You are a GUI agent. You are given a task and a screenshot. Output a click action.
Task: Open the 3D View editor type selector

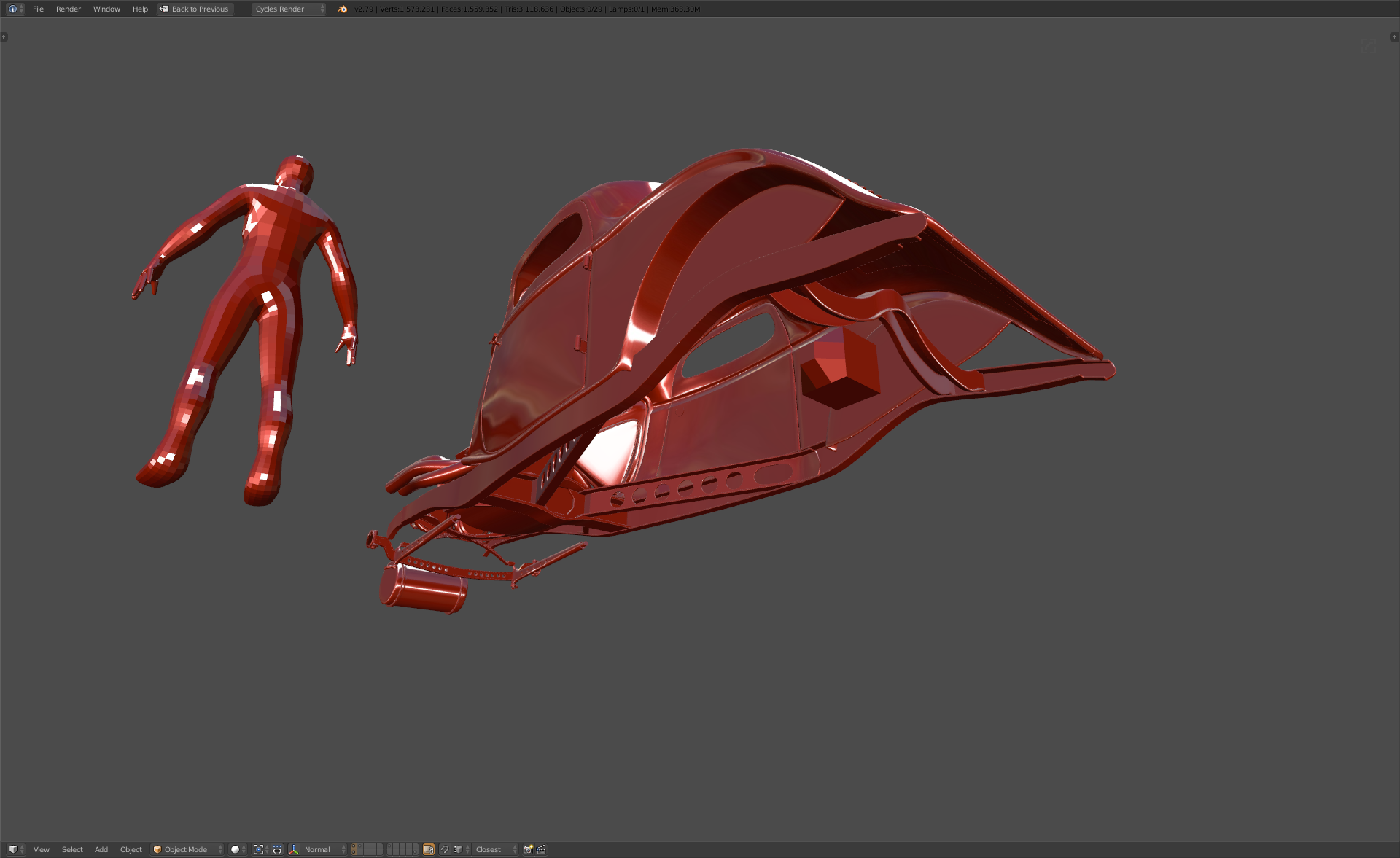click(x=15, y=849)
